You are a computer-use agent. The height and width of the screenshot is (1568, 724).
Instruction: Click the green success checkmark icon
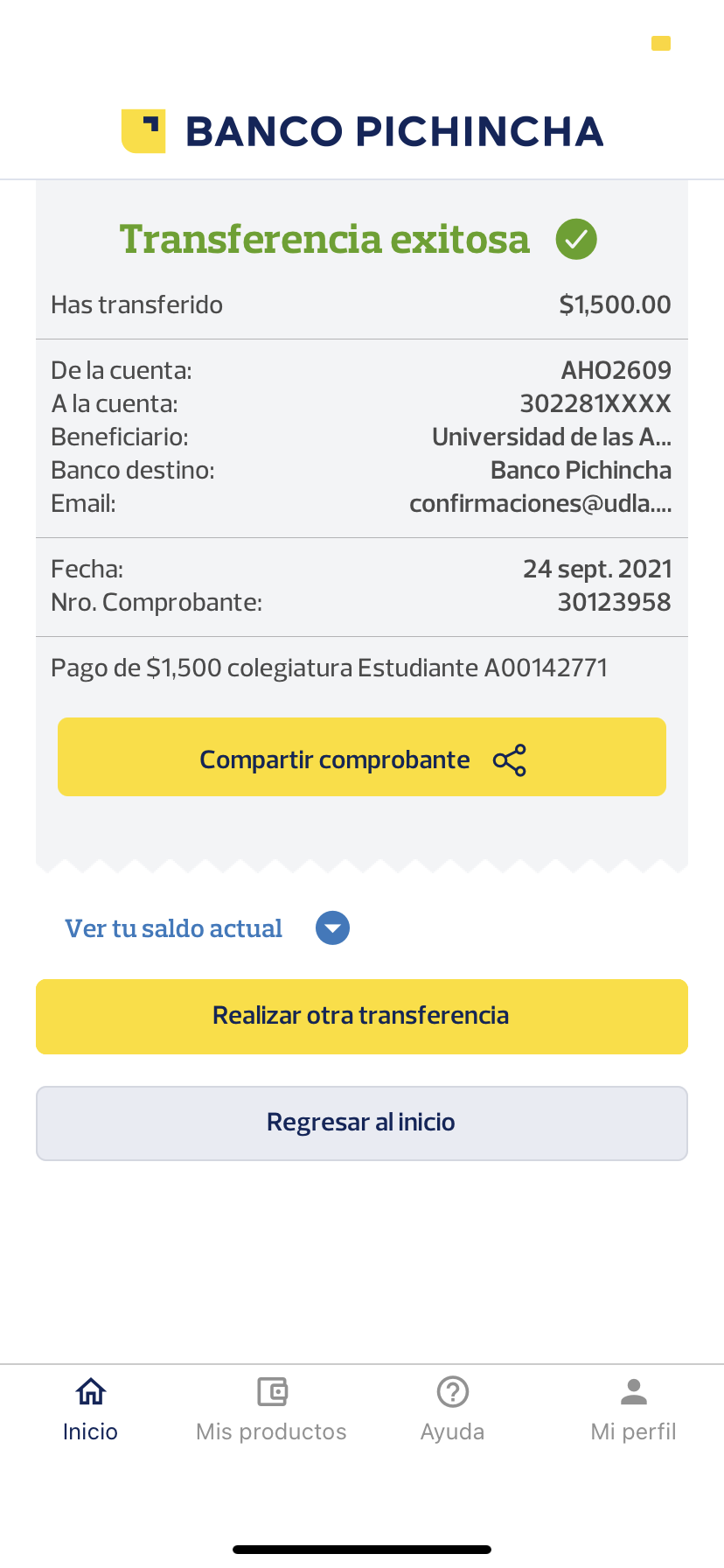(576, 239)
